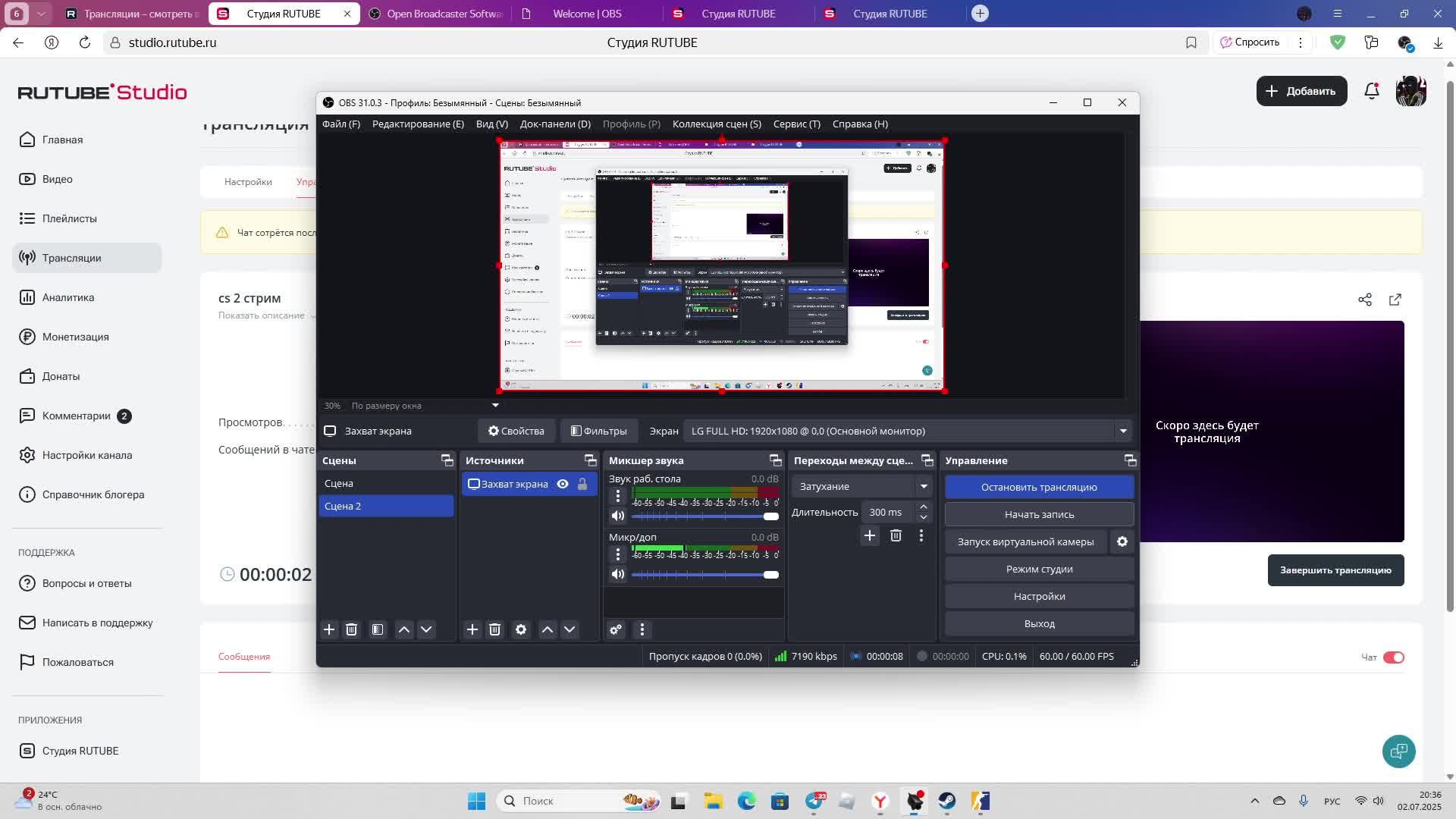The image size is (1456, 819).
Task: Open Коллекция сцен menu in OBS
Action: [x=717, y=124]
